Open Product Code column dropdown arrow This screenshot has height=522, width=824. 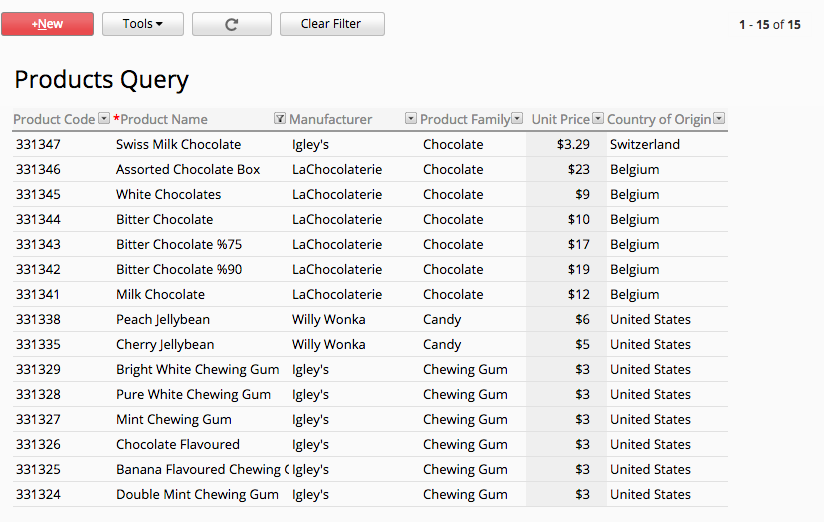click(104, 119)
